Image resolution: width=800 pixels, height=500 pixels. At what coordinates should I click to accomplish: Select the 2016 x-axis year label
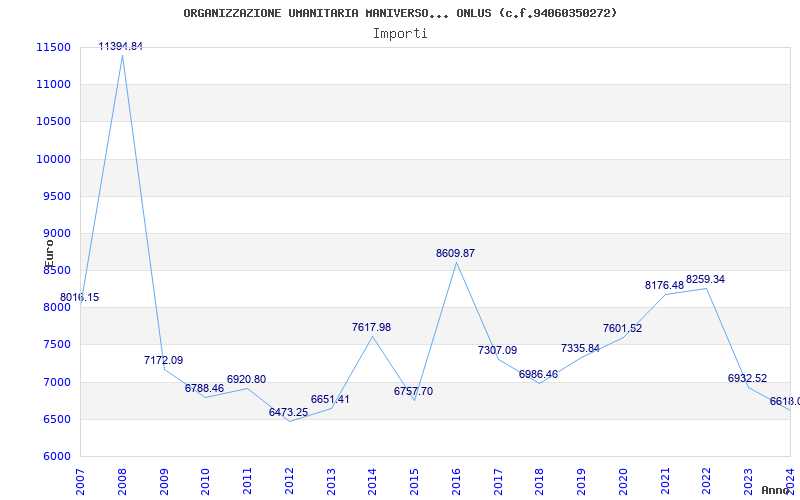pyautogui.click(x=456, y=481)
